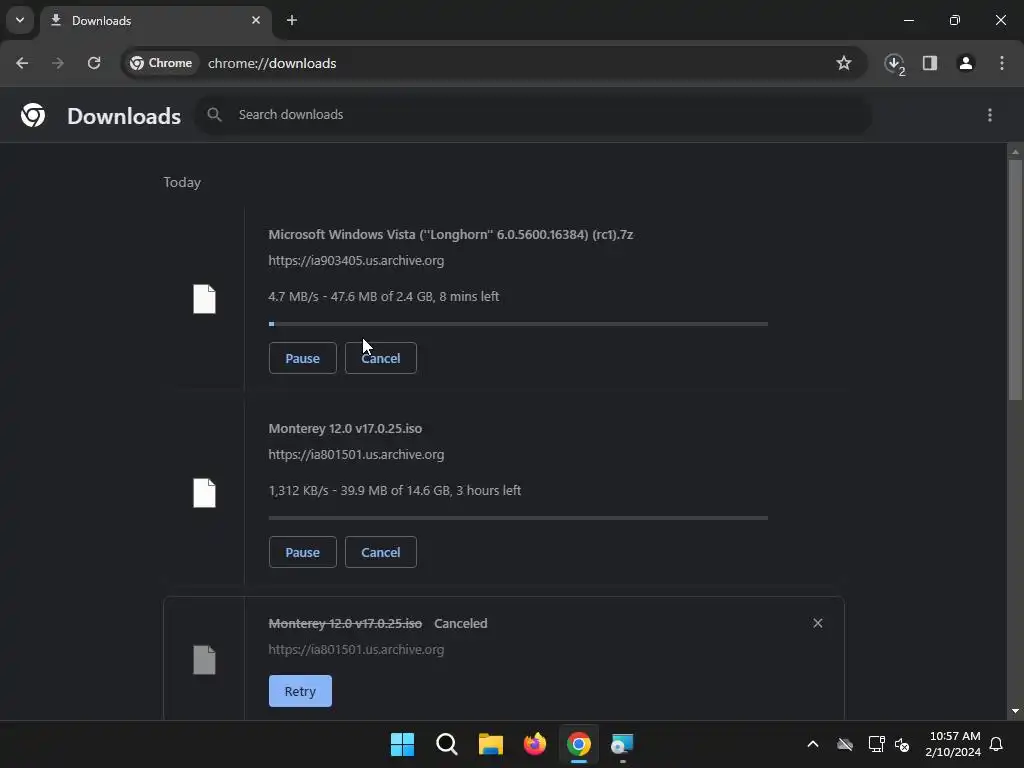Bookmark this page with the star icon
Image resolution: width=1024 pixels, height=768 pixels.
[x=844, y=63]
